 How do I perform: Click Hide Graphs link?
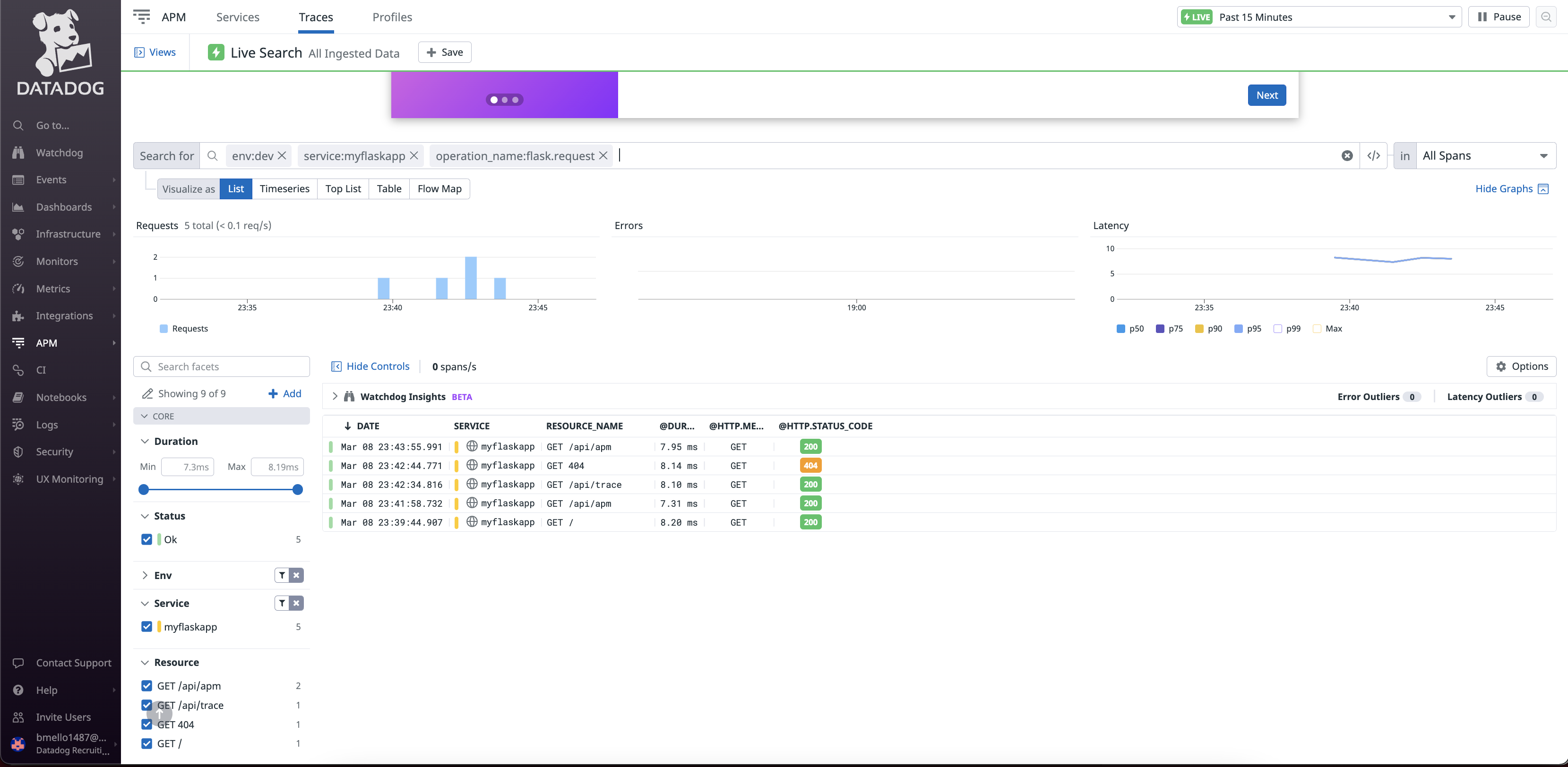pyautogui.click(x=1511, y=189)
